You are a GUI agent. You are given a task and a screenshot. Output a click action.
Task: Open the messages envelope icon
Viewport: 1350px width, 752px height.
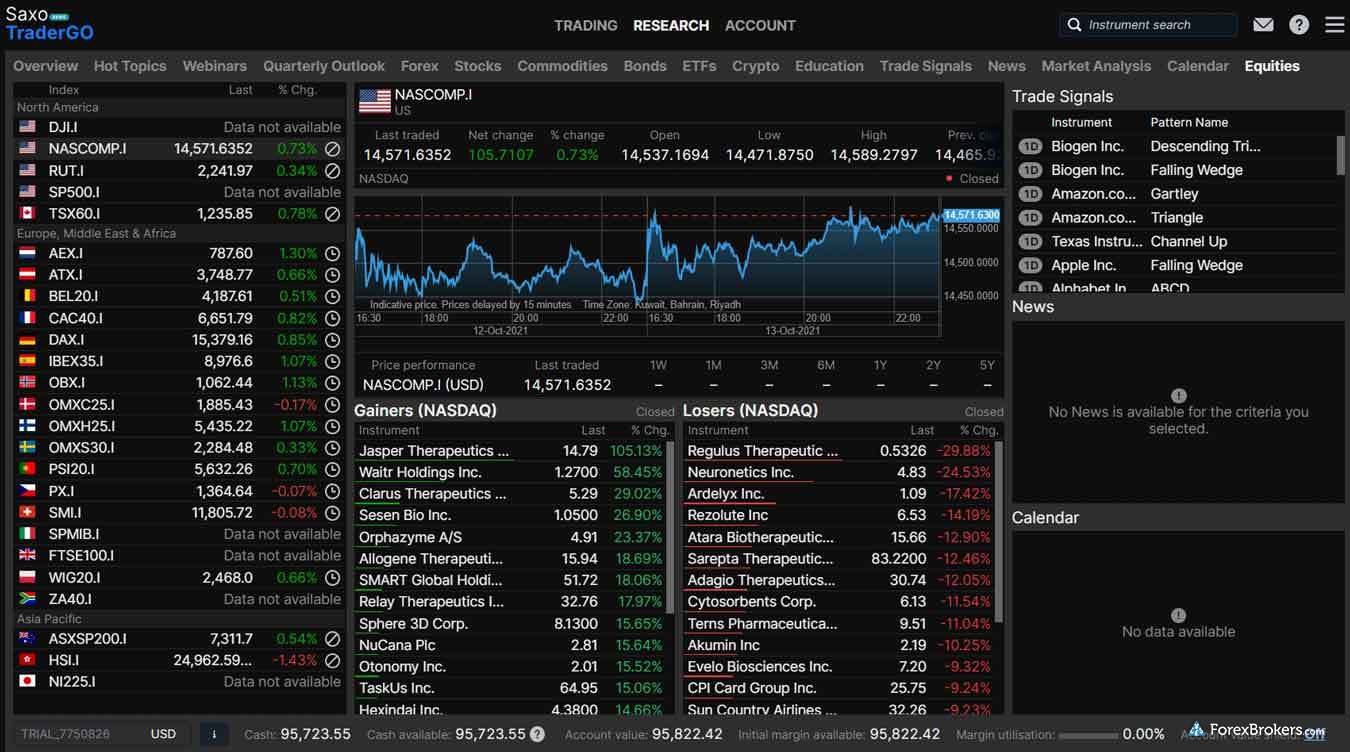point(1263,25)
